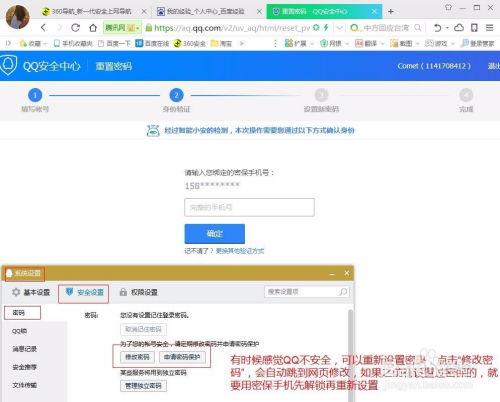Click the 申请密码保护 button
Screen dimensions: 500x402
[x=182, y=357]
